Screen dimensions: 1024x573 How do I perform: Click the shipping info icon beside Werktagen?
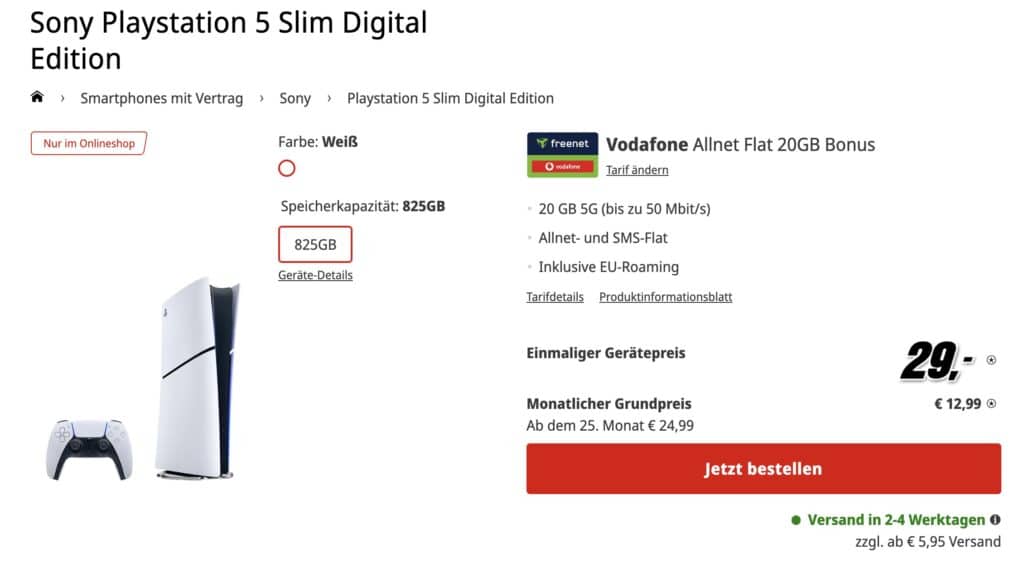coord(994,520)
